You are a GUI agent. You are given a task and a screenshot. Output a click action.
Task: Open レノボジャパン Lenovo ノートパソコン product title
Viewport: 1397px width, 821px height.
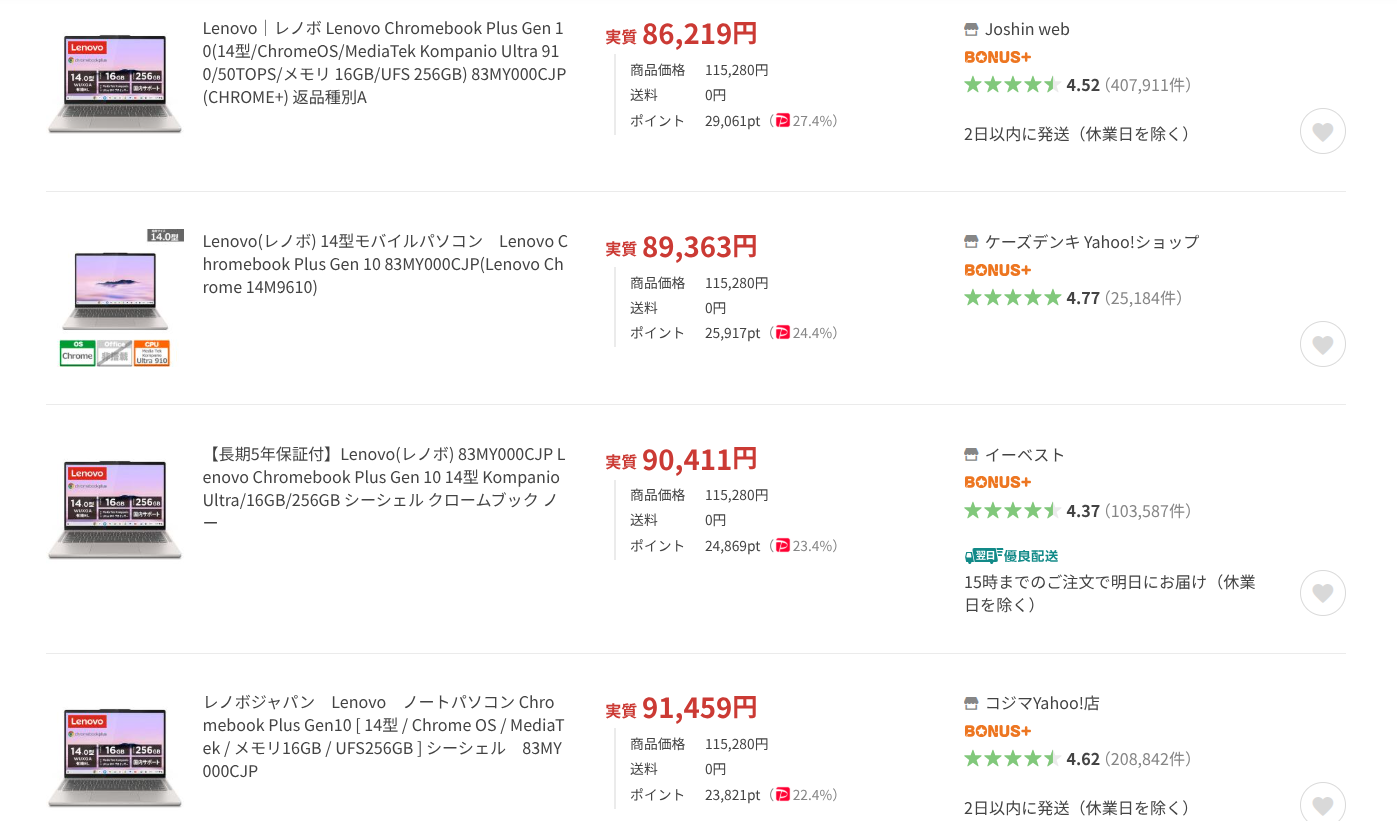pos(384,736)
